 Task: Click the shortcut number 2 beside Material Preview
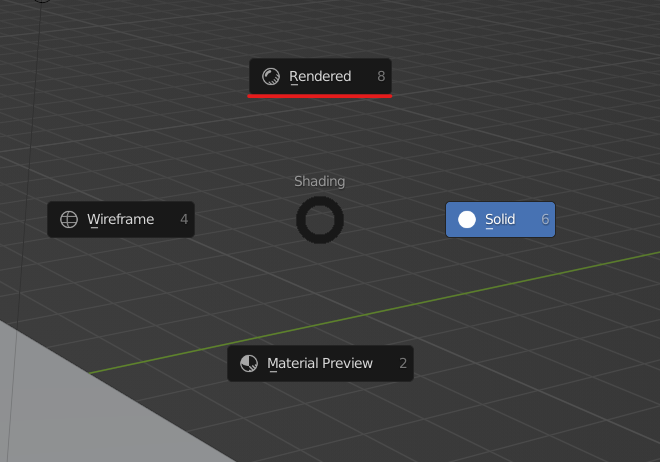(x=403, y=363)
